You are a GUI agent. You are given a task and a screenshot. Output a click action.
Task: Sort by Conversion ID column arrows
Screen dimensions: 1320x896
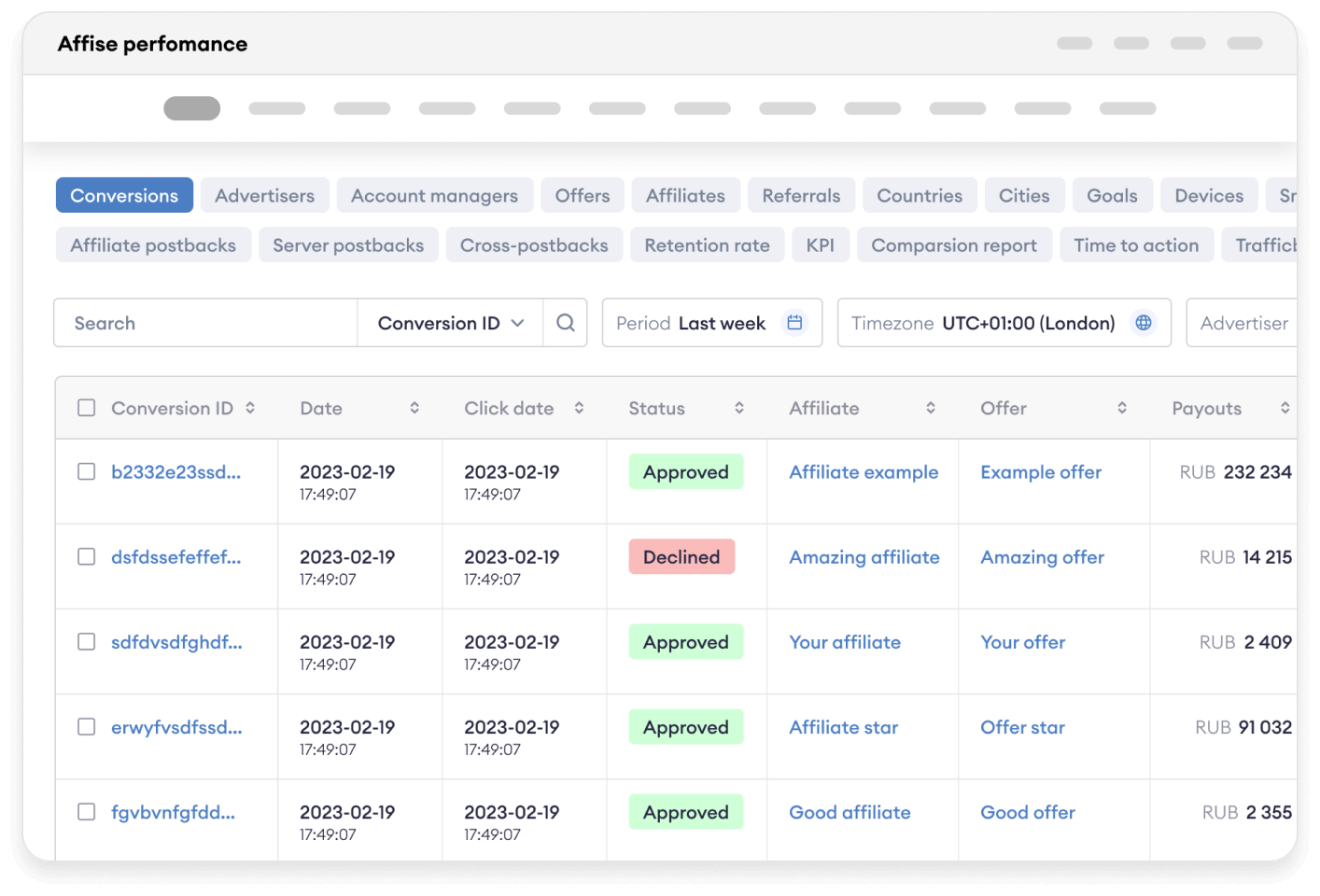(250, 408)
